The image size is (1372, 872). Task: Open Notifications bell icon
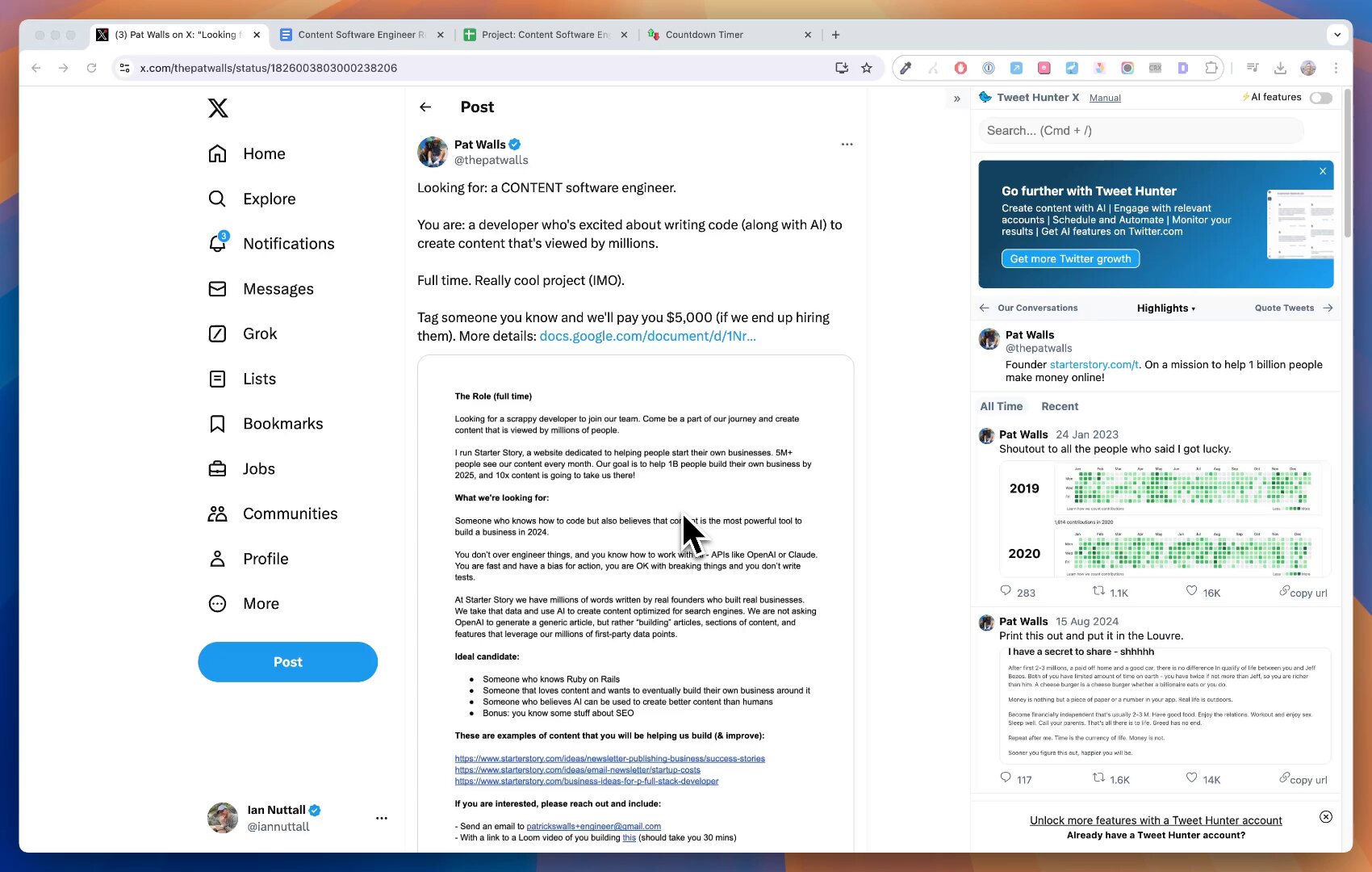pos(218,243)
